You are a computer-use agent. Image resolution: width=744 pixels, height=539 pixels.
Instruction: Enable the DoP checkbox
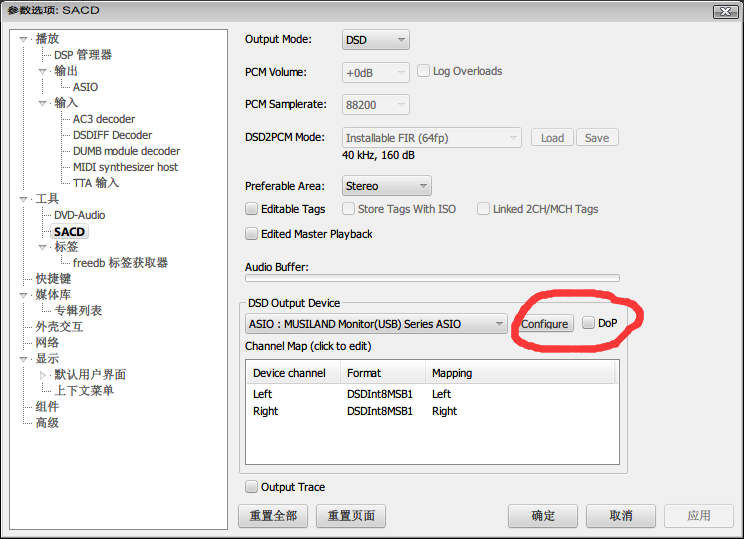coord(589,323)
